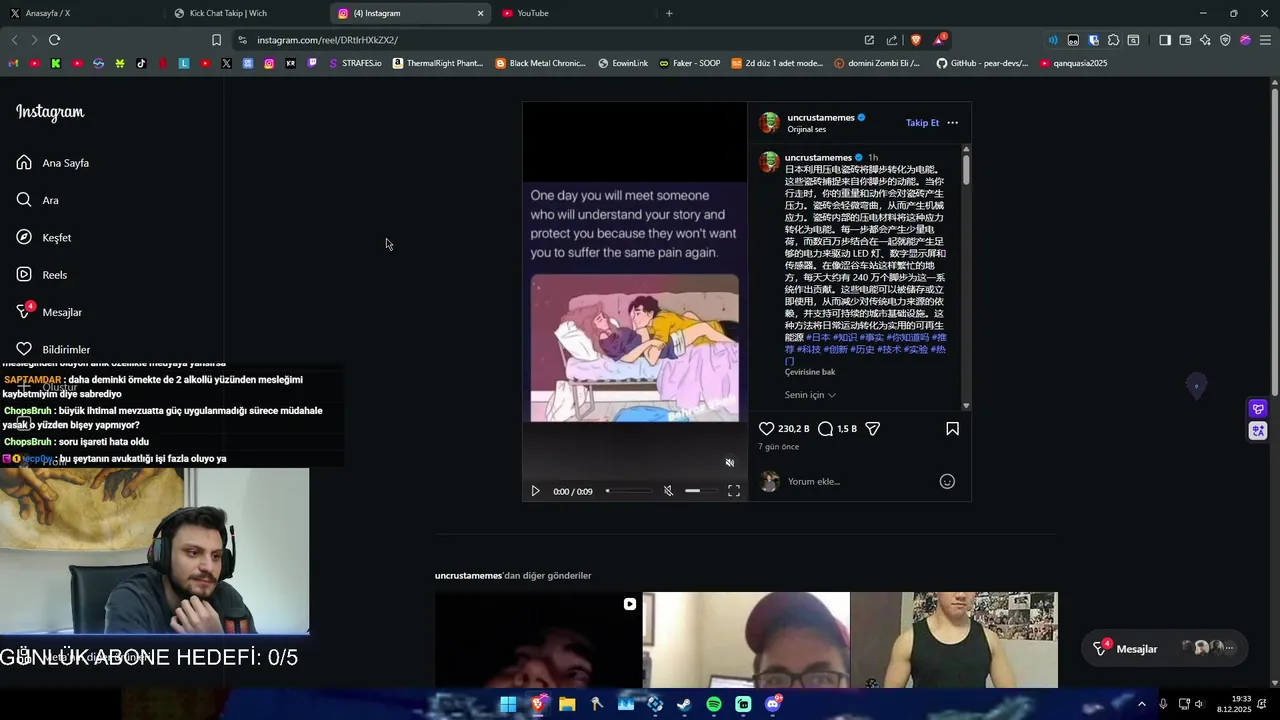
Task: Click Çevirisine bak to translate the caption
Action: pos(810,372)
